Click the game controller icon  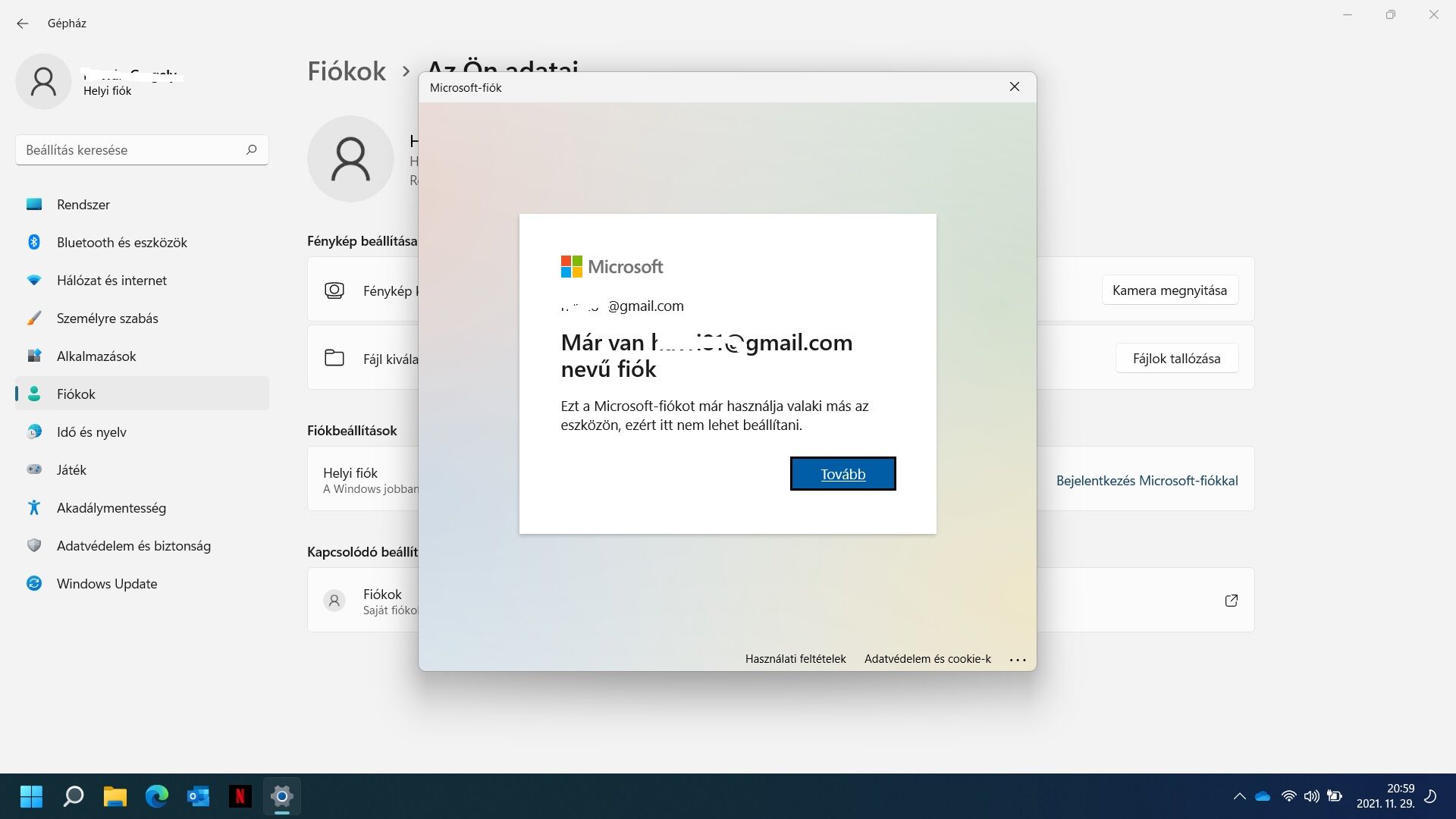click(x=34, y=469)
